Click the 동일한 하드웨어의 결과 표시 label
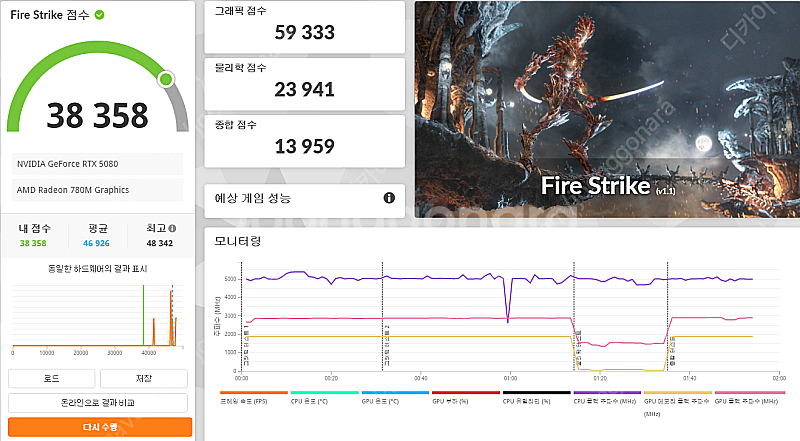 (x=97, y=268)
